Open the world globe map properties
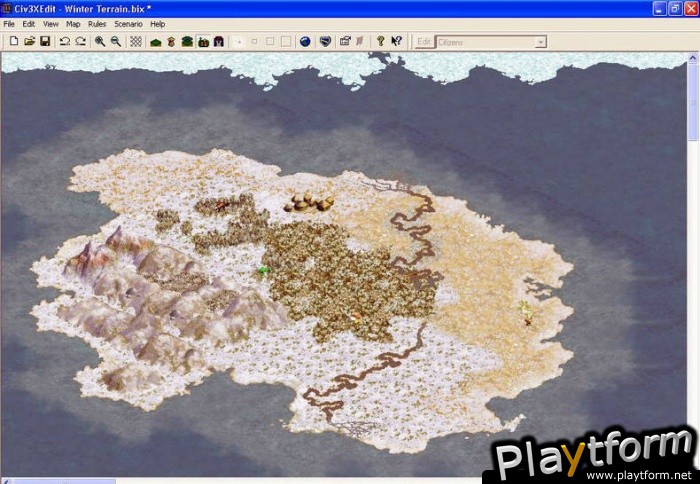 click(305, 42)
